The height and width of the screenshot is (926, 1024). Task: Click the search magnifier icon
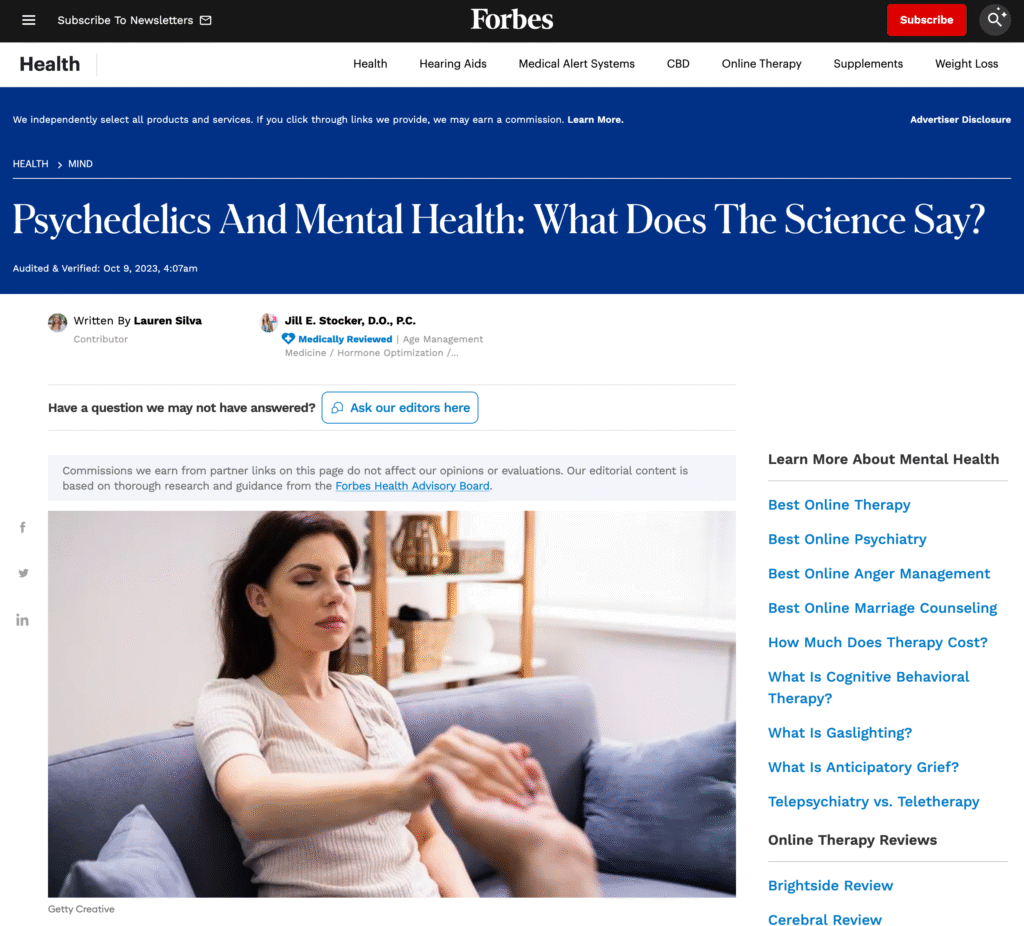coord(995,20)
